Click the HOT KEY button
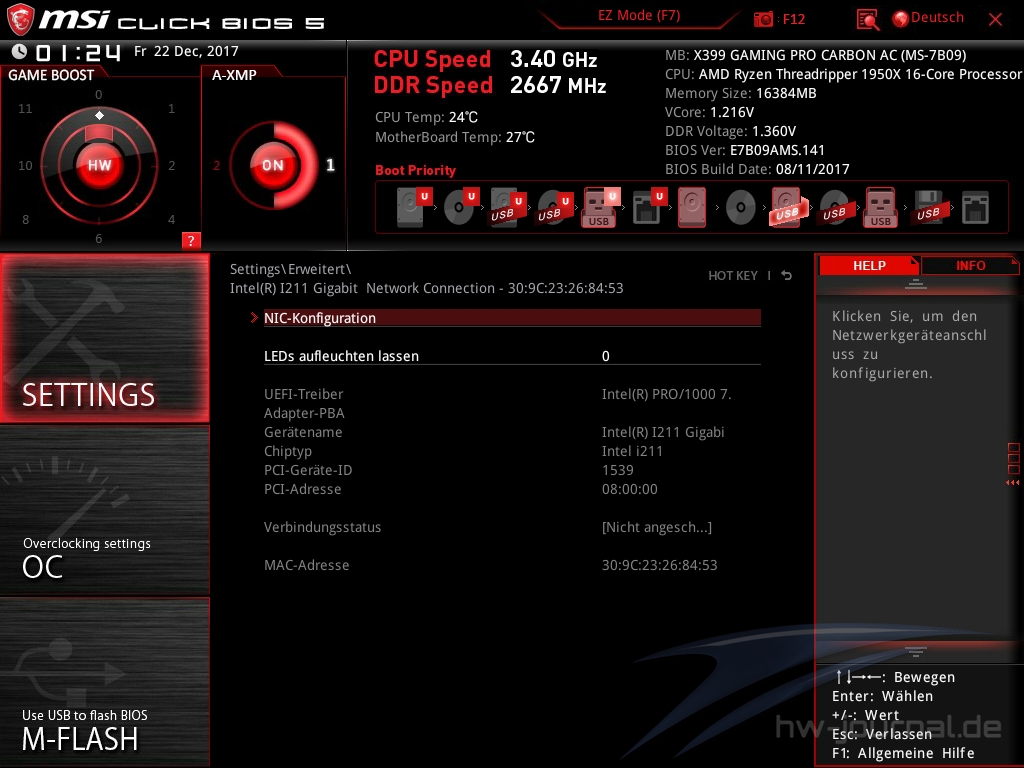 click(733, 276)
